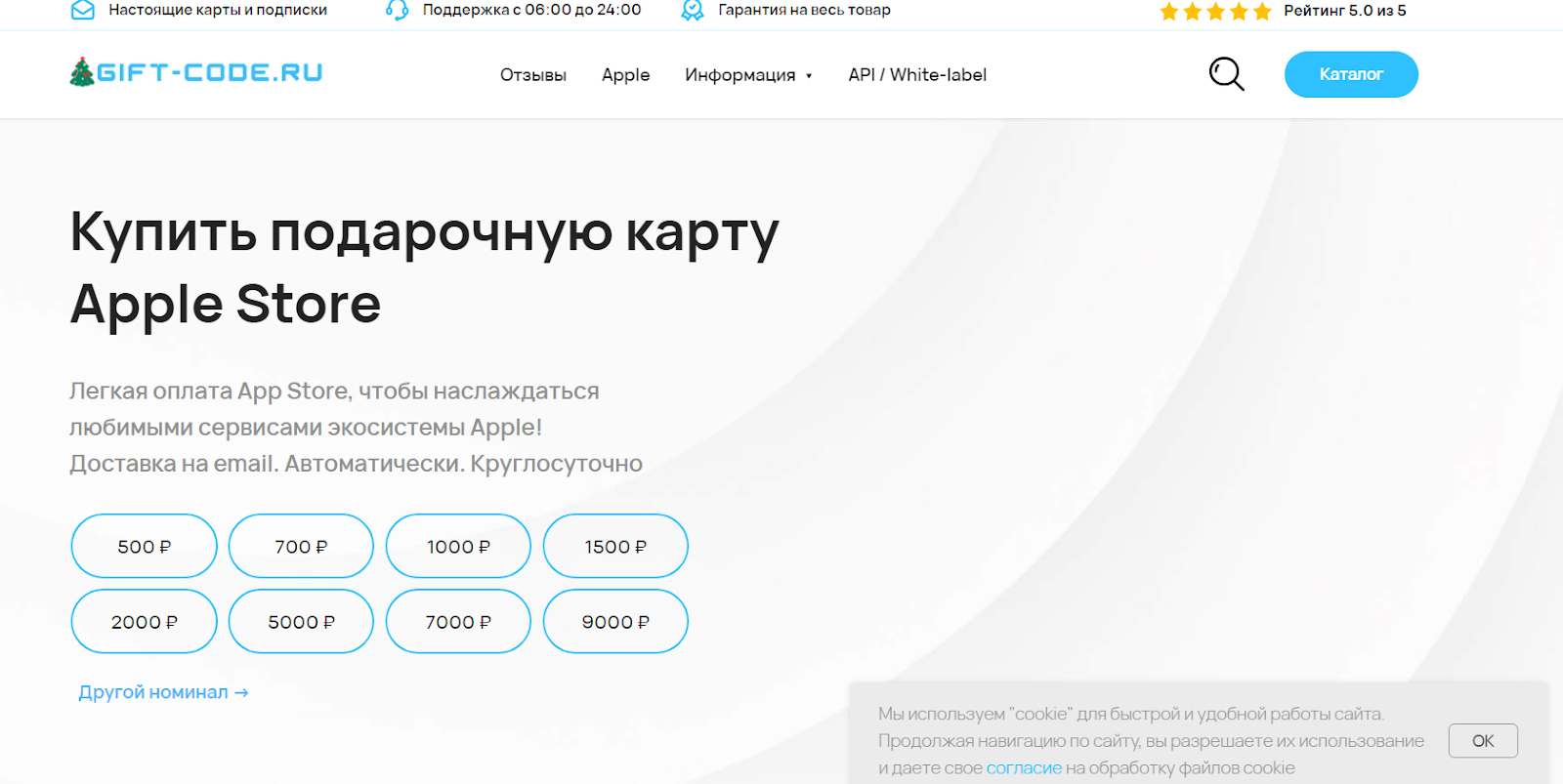The image size is (1563, 784).
Task: Accept cookies with the OK button
Action: pyautogui.click(x=1482, y=741)
